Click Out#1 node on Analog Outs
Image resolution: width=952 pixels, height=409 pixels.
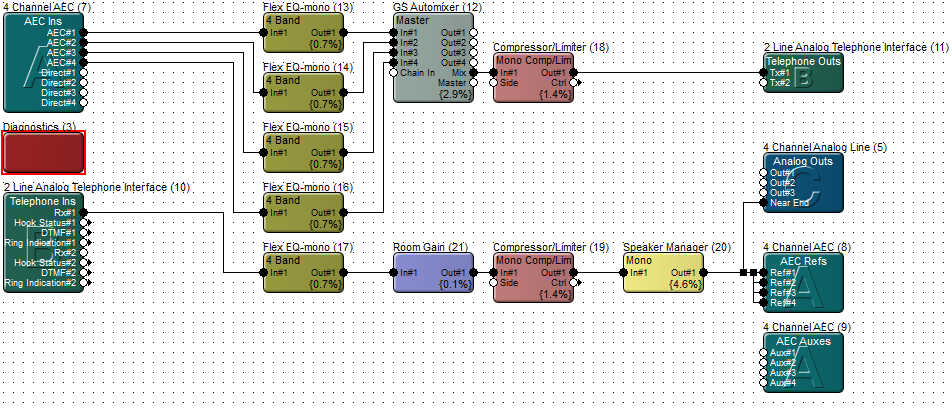coord(763,172)
